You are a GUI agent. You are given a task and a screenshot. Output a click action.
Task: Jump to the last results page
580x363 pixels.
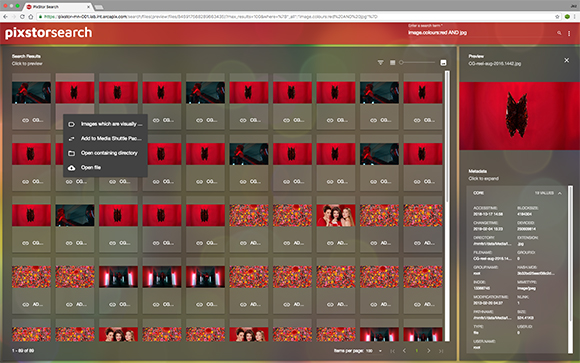pyautogui.click(x=441, y=351)
